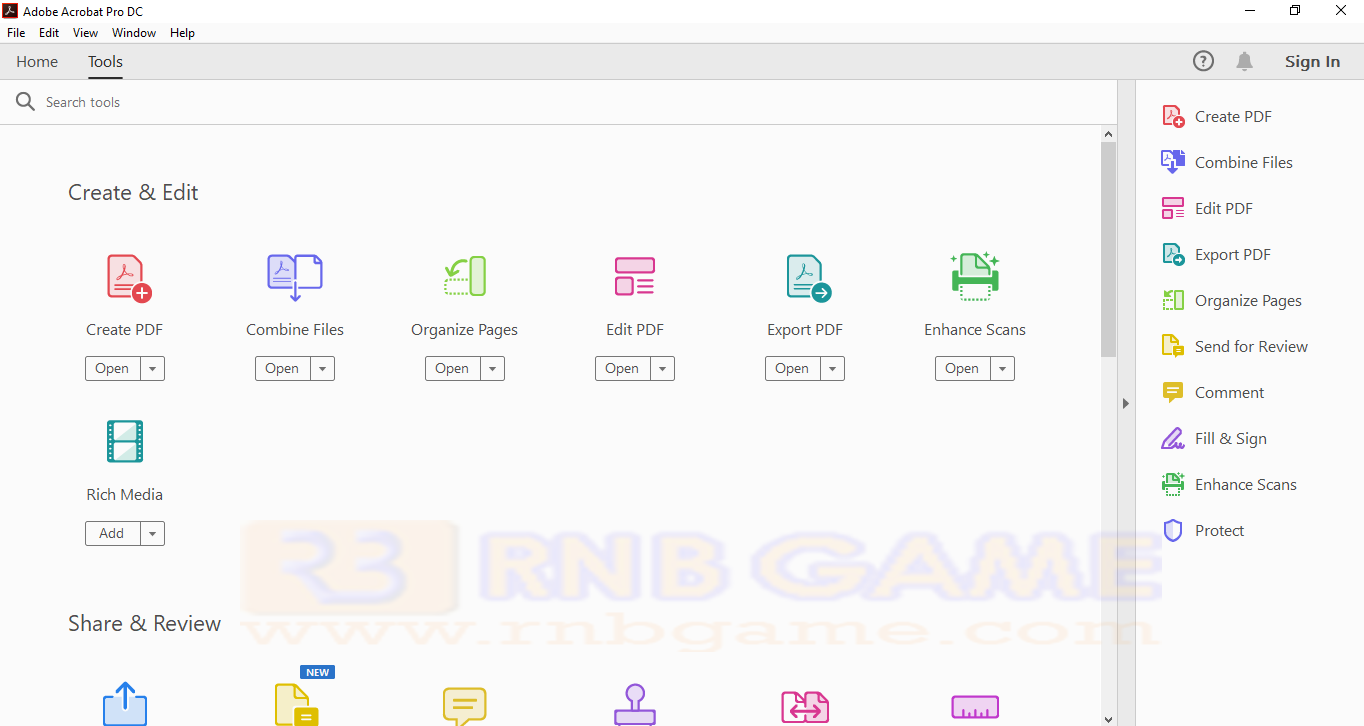Click Open button under Create PDF
Image resolution: width=1364 pixels, height=726 pixels.
112,368
